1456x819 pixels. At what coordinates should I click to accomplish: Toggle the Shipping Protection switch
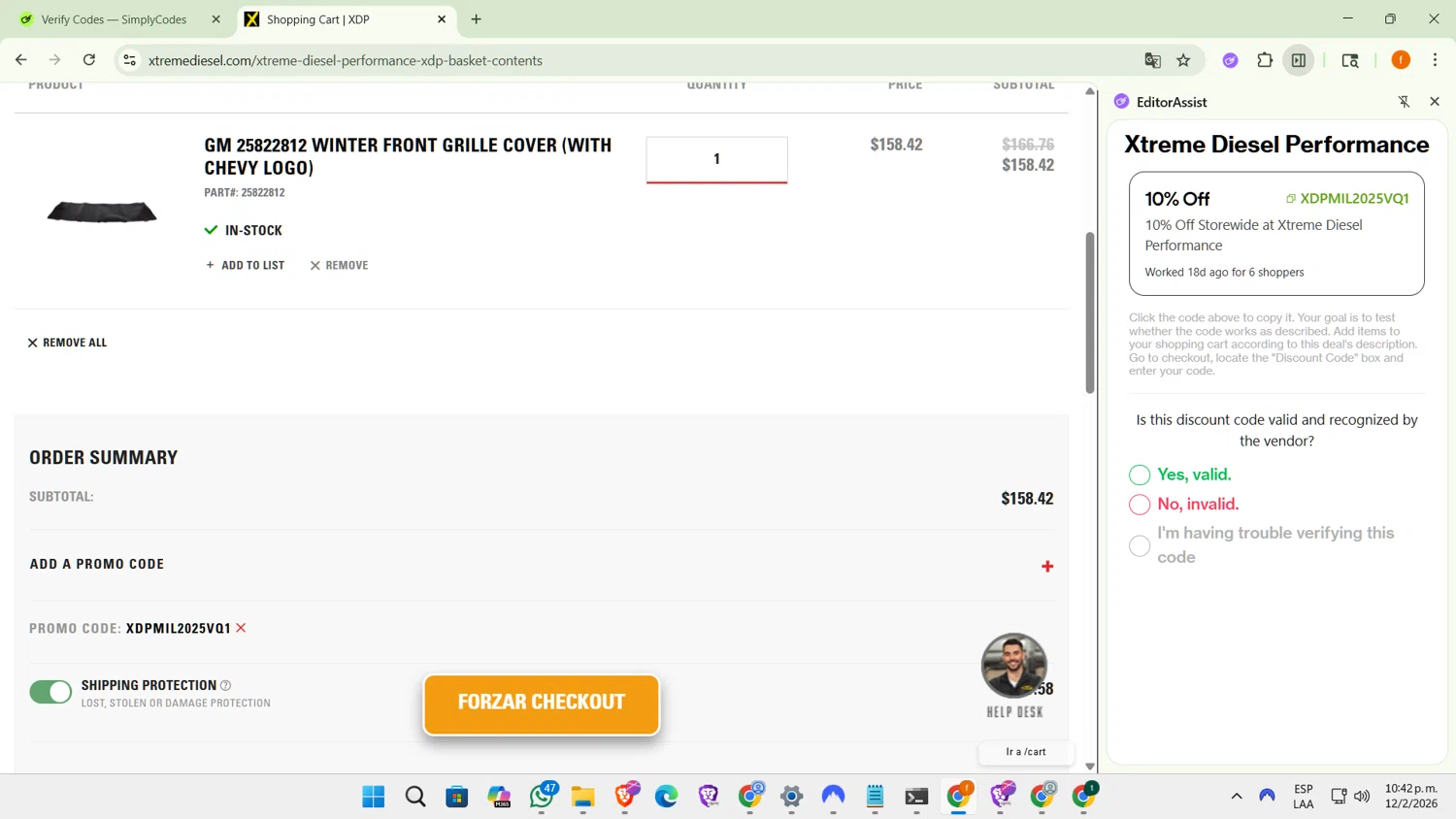[50, 691]
